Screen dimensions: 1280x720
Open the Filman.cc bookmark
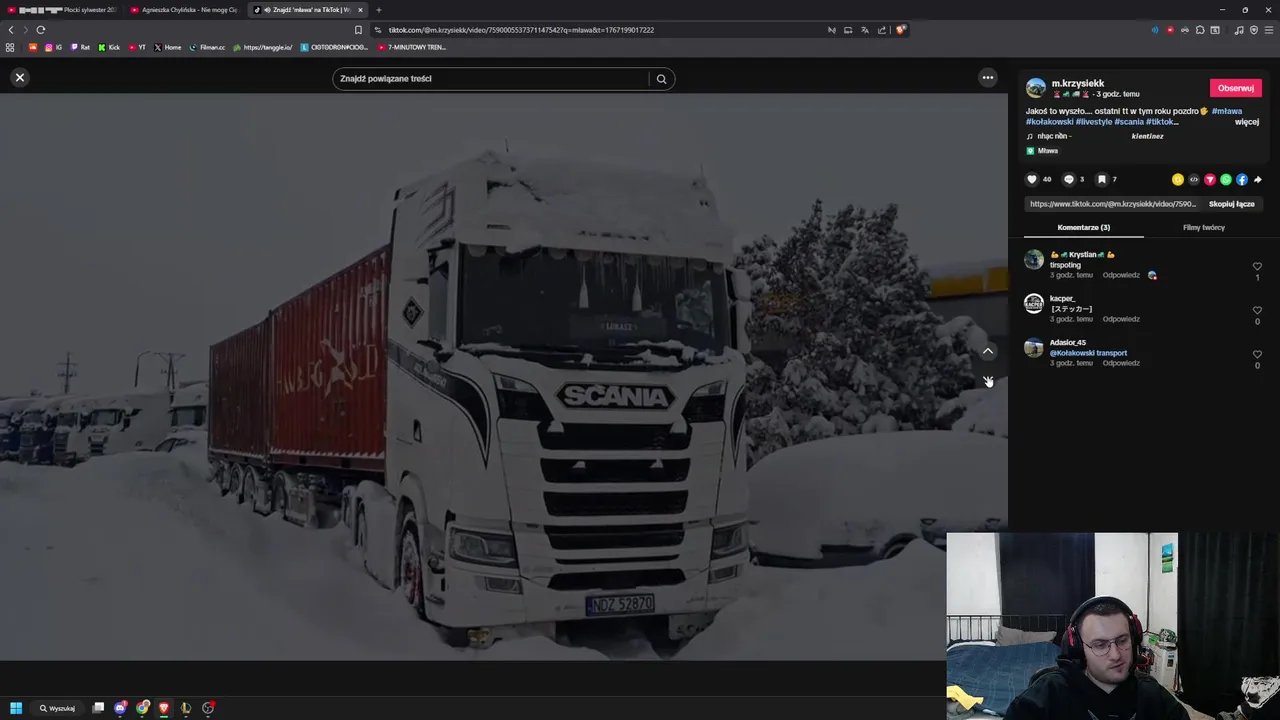207,47
